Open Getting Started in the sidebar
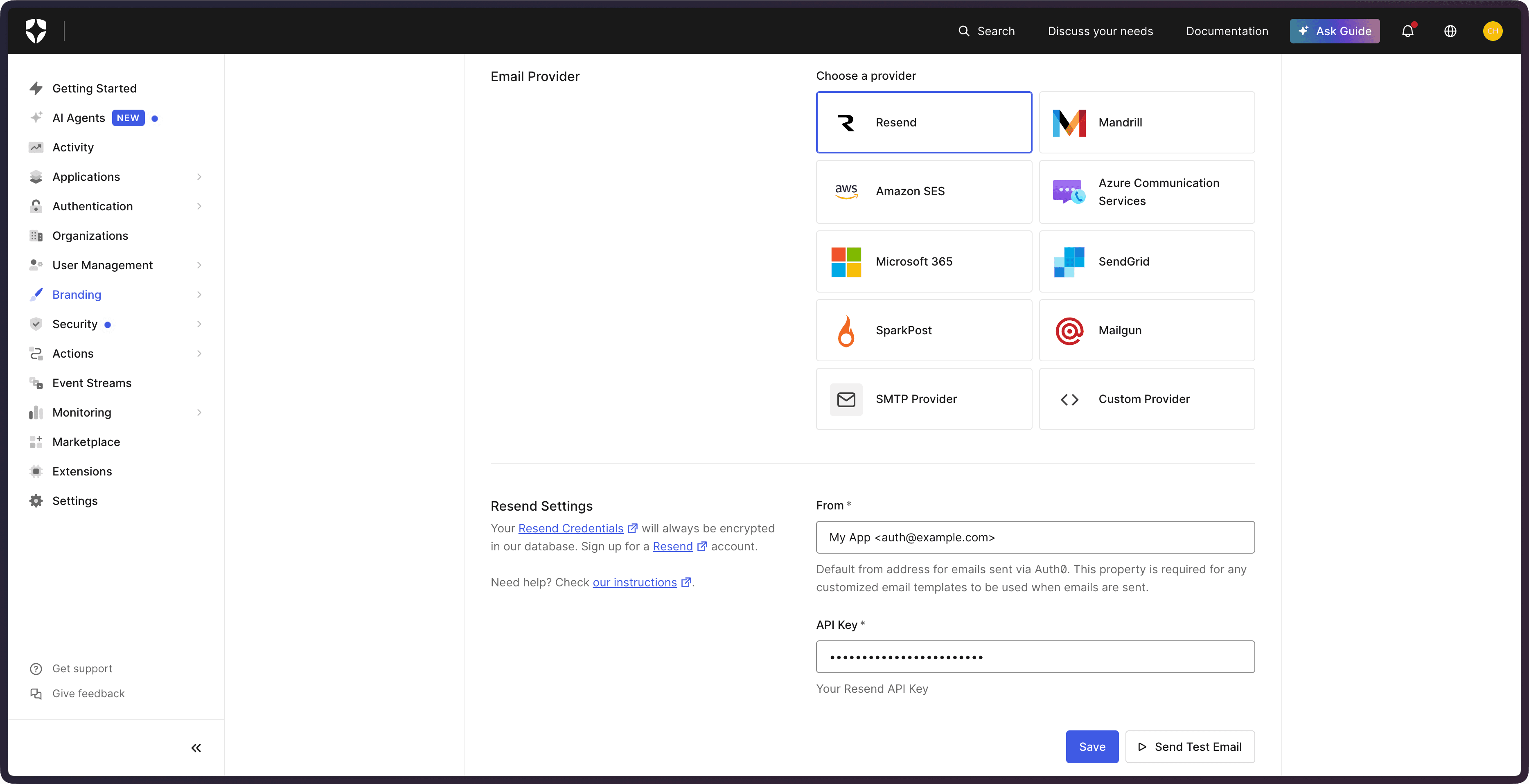This screenshot has width=1529, height=784. (x=95, y=88)
